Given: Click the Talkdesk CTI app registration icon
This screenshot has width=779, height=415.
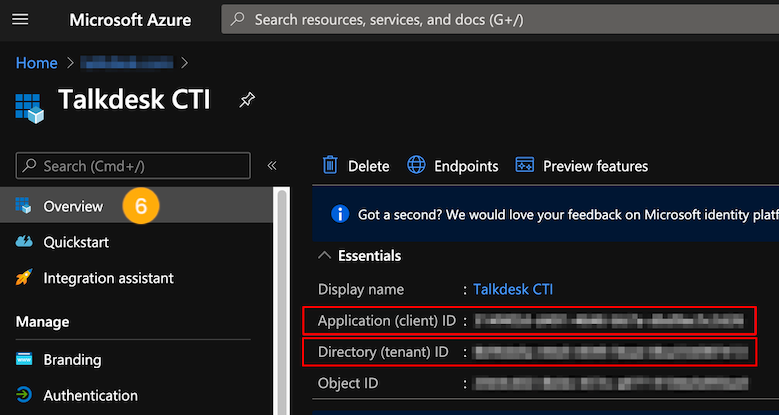Looking at the screenshot, I should (29, 108).
